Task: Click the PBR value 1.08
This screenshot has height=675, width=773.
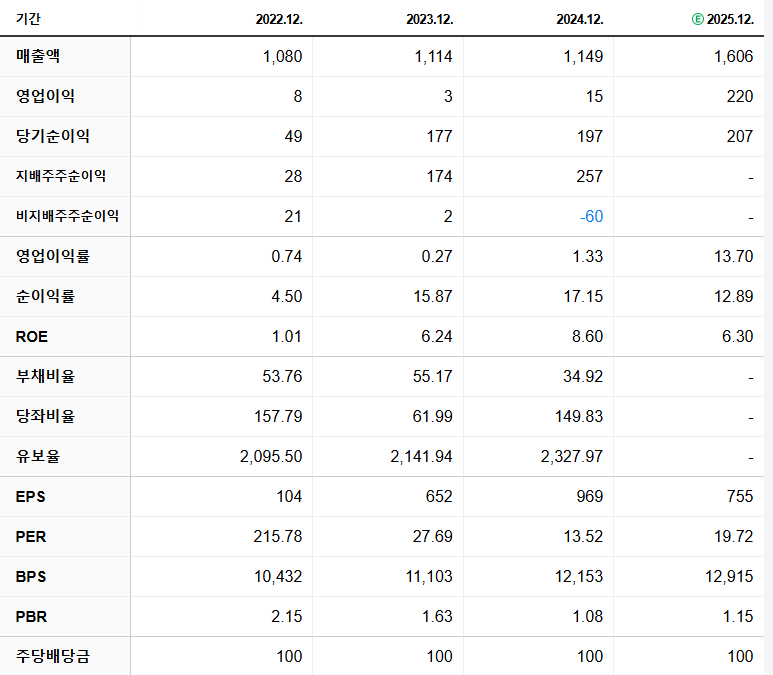Action: 588,616
